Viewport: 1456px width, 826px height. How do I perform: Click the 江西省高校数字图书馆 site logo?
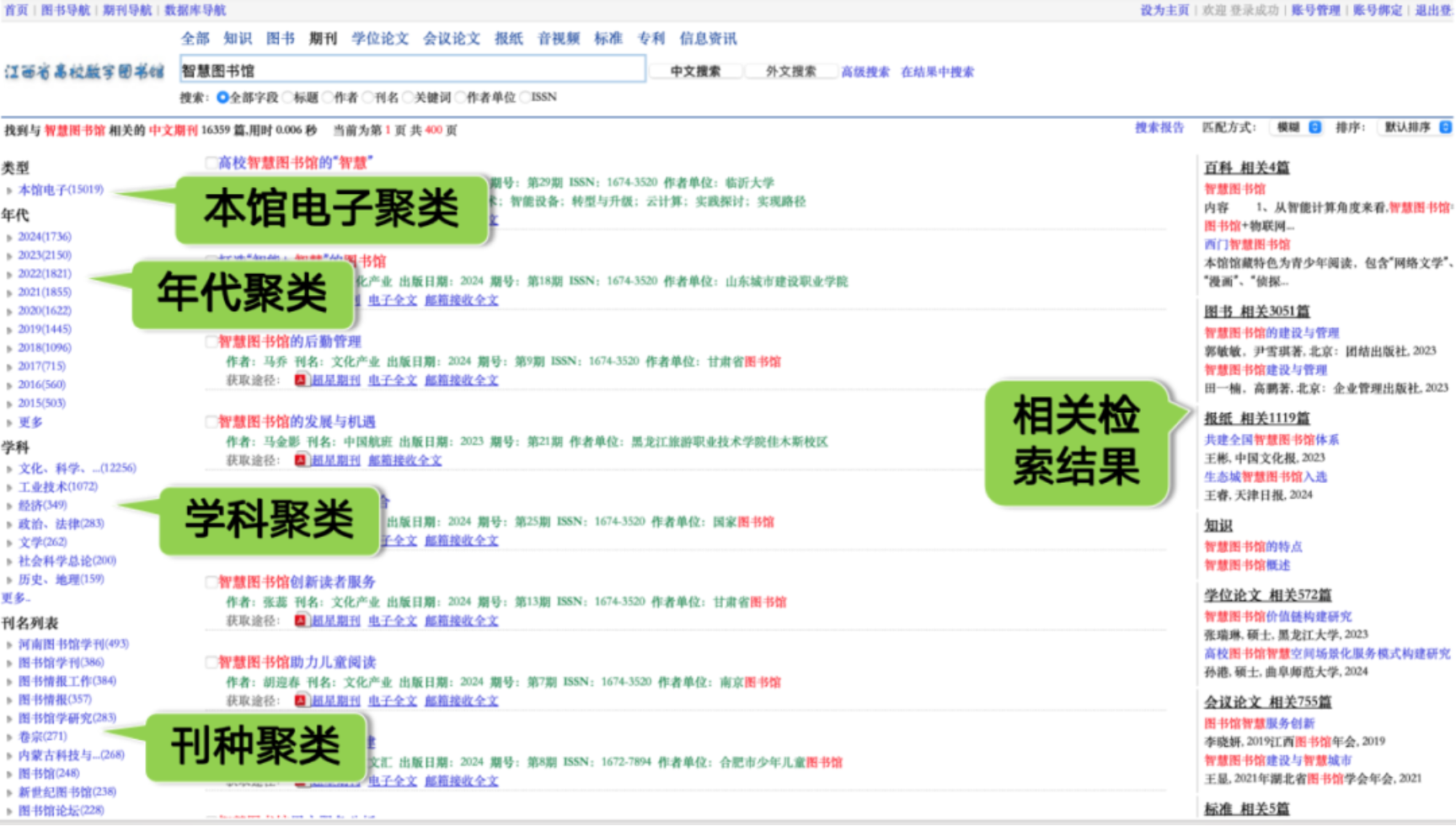click(x=84, y=72)
